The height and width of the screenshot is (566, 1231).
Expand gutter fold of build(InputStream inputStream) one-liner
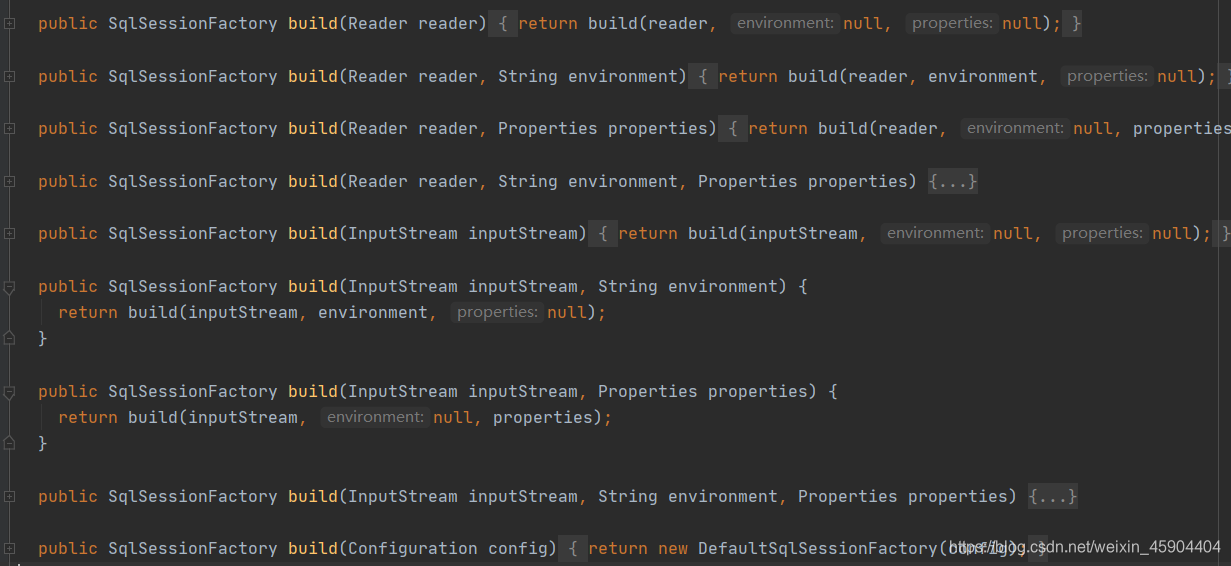click(9, 234)
